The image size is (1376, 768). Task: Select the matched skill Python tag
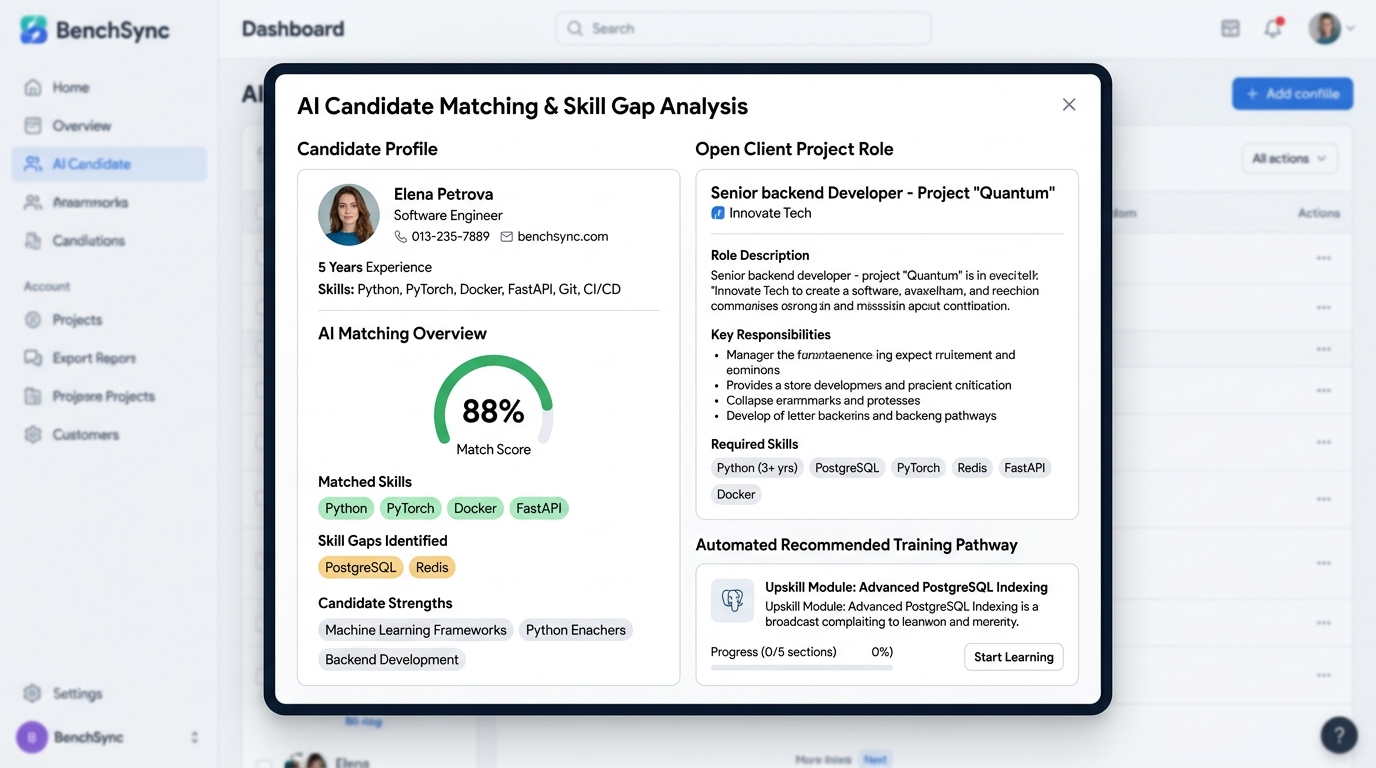tap(346, 508)
